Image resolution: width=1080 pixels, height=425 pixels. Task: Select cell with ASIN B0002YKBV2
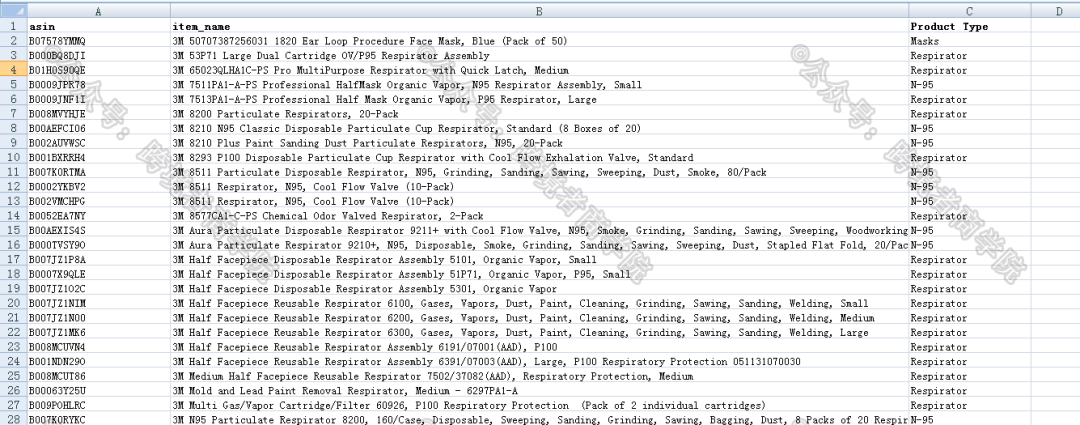[99, 187]
